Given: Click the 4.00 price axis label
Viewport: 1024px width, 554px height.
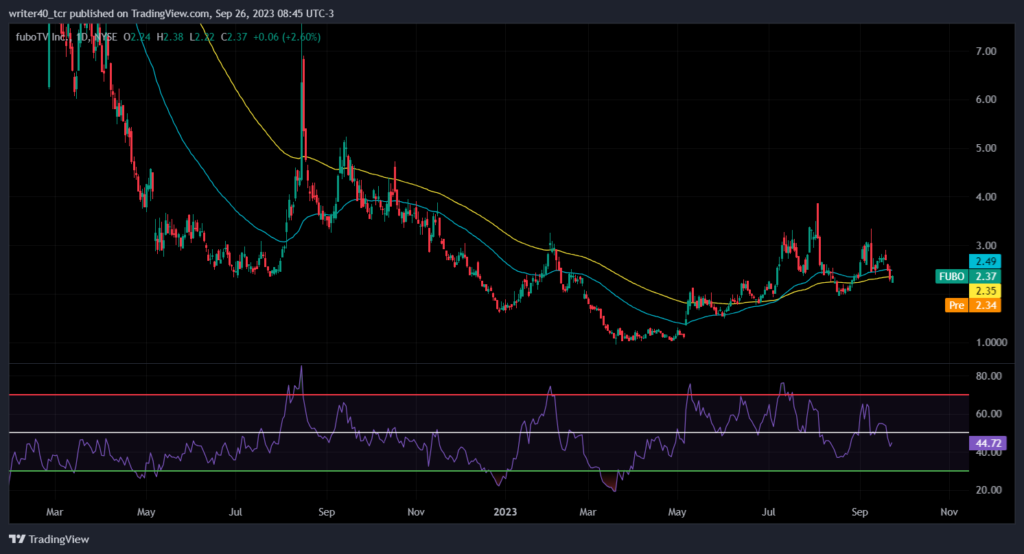Looking at the screenshot, I should coord(985,197).
